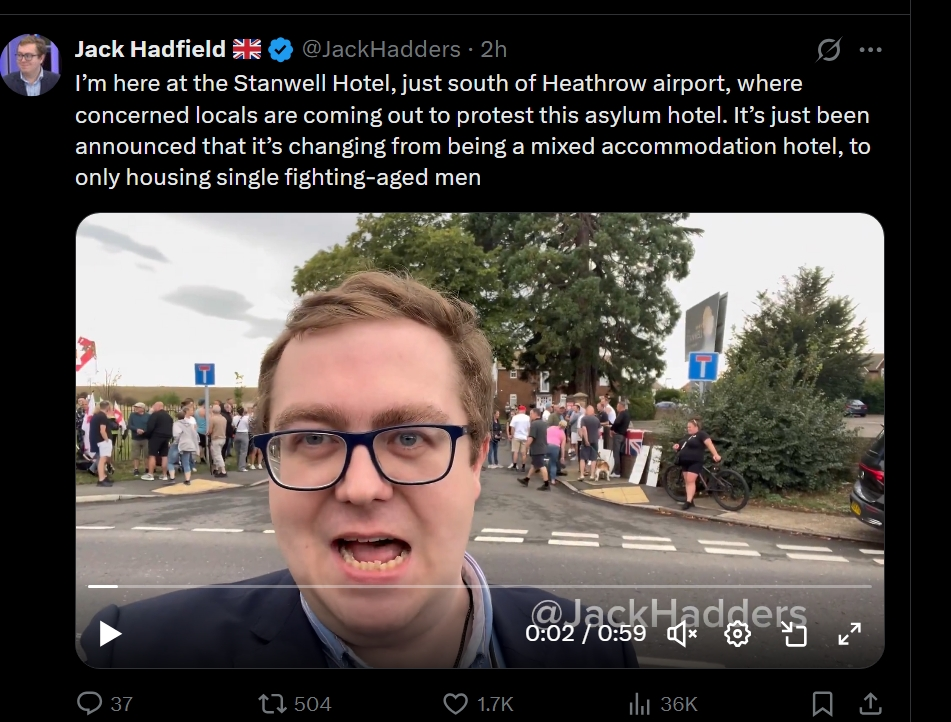Click the blue verified badge
Viewport: 951px width, 722px height.
[x=281, y=49]
